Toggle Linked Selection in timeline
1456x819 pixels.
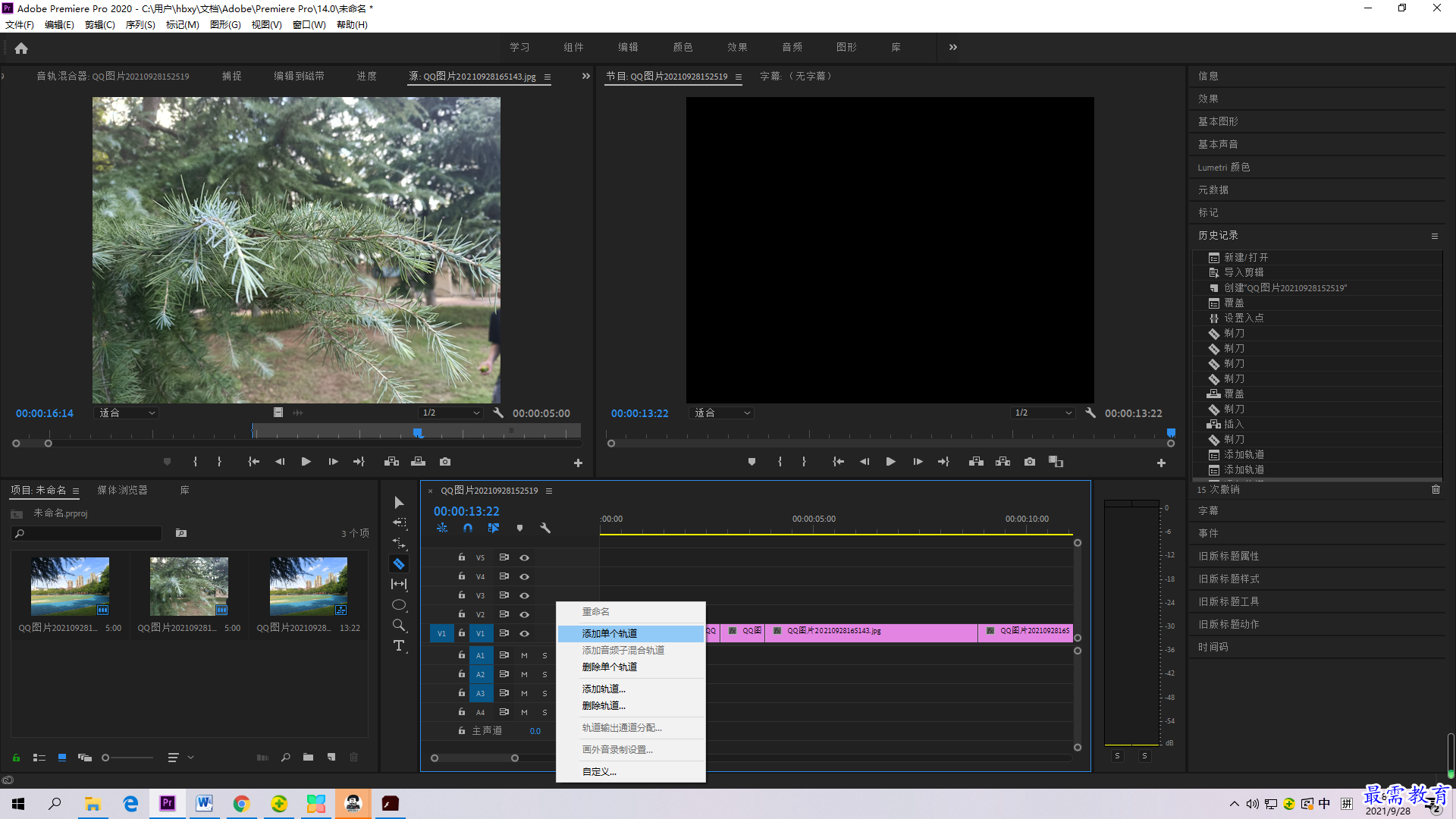click(494, 529)
